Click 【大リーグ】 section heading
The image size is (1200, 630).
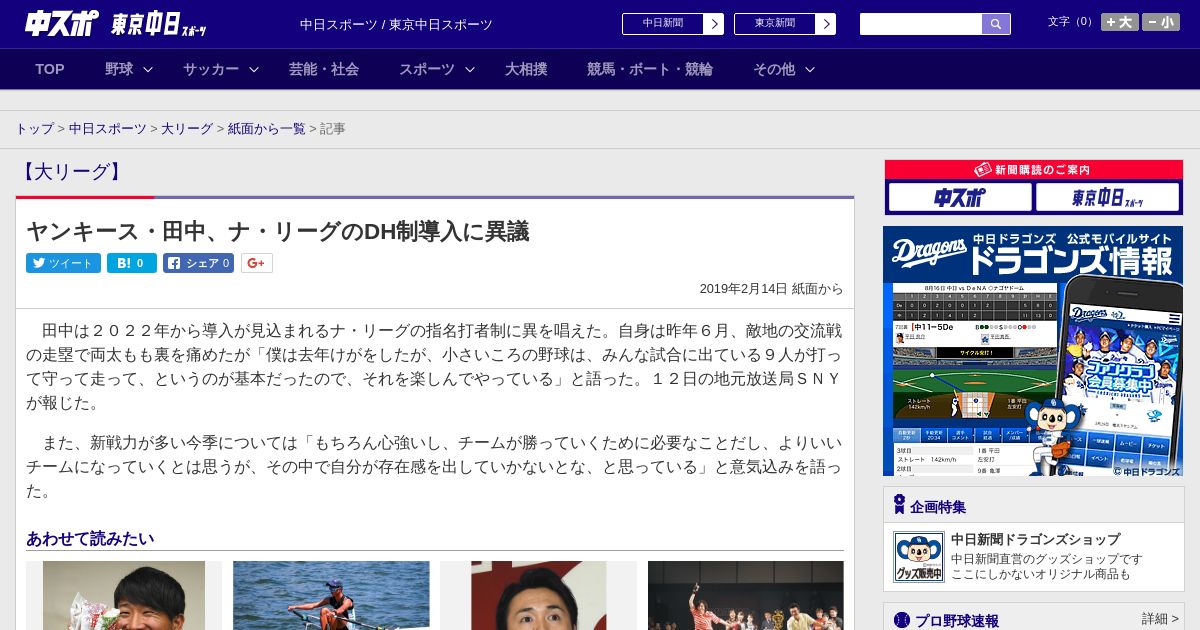71,172
